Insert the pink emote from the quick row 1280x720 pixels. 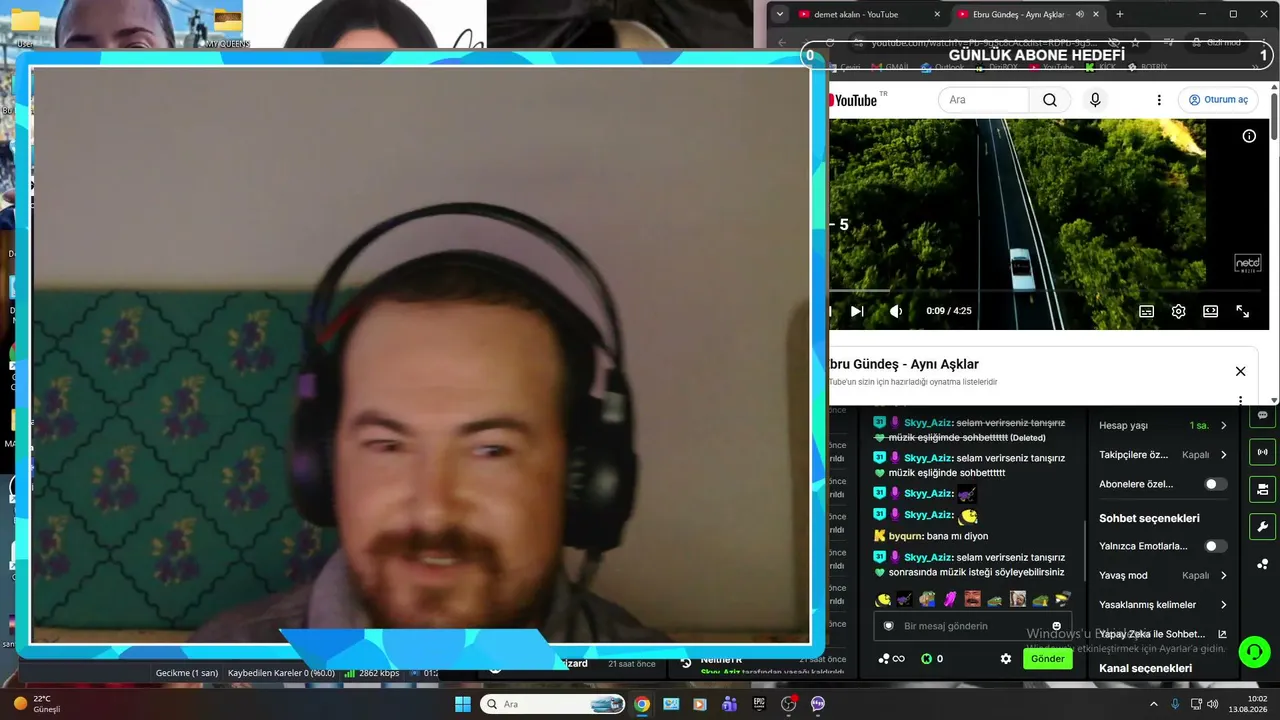pos(950,599)
